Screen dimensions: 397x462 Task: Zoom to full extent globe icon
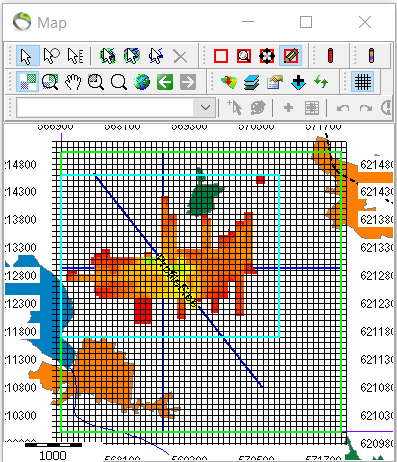point(142,82)
